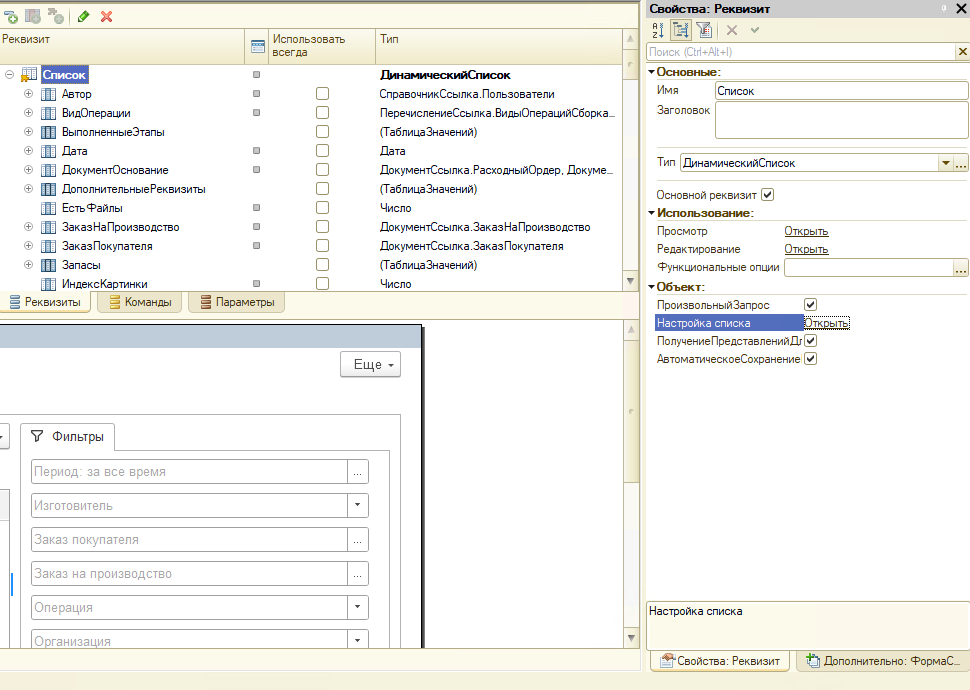Click the properties filter funnel icon
The image size is (970, 690).
704,30
